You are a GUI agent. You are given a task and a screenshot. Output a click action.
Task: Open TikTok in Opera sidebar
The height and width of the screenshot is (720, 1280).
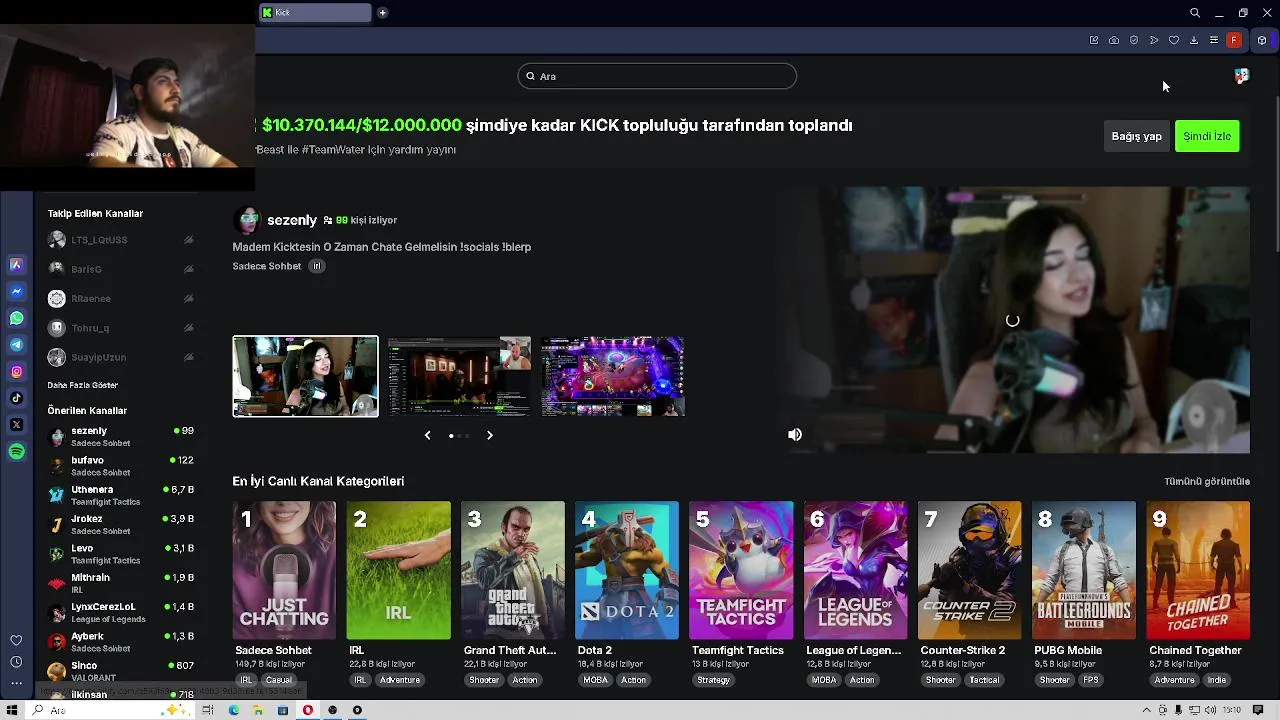(16, 398)
